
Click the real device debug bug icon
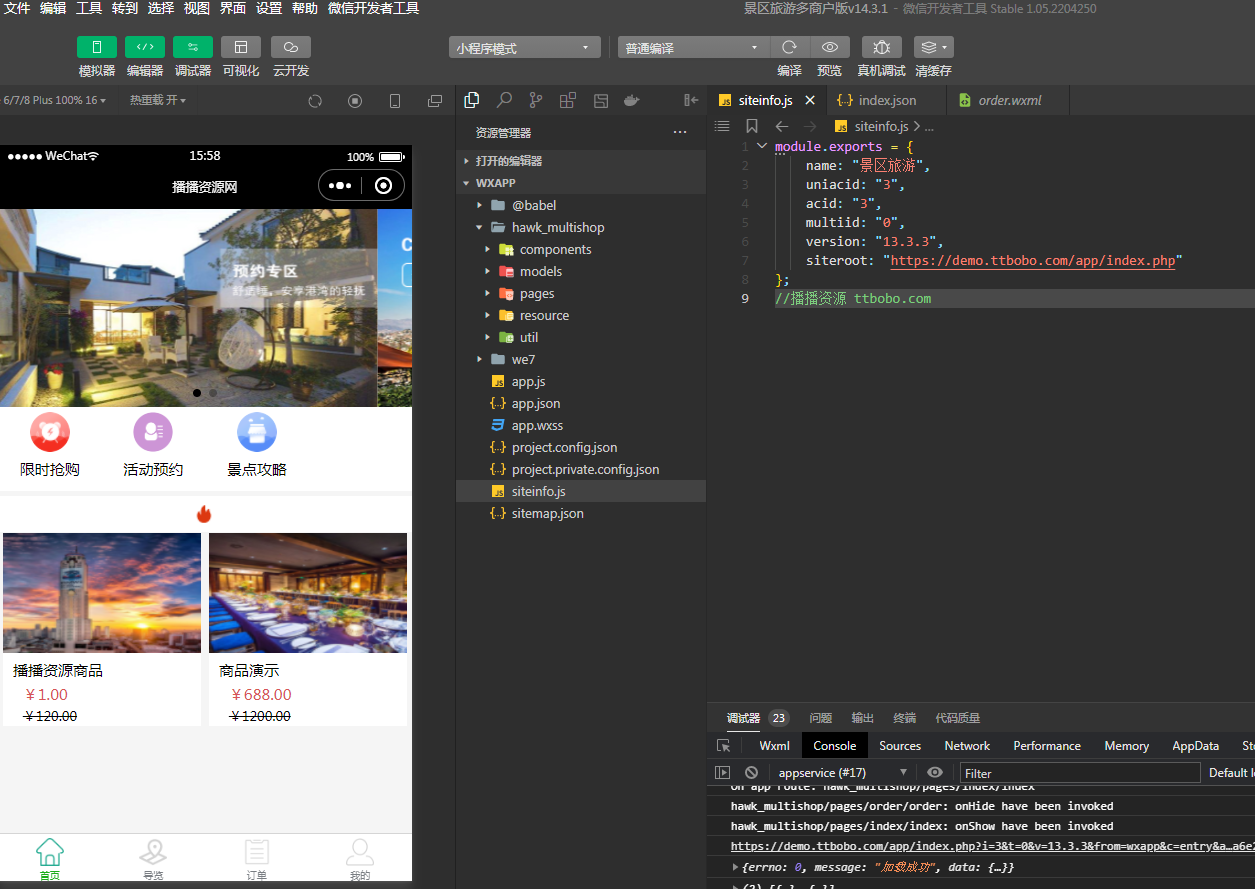881,47
